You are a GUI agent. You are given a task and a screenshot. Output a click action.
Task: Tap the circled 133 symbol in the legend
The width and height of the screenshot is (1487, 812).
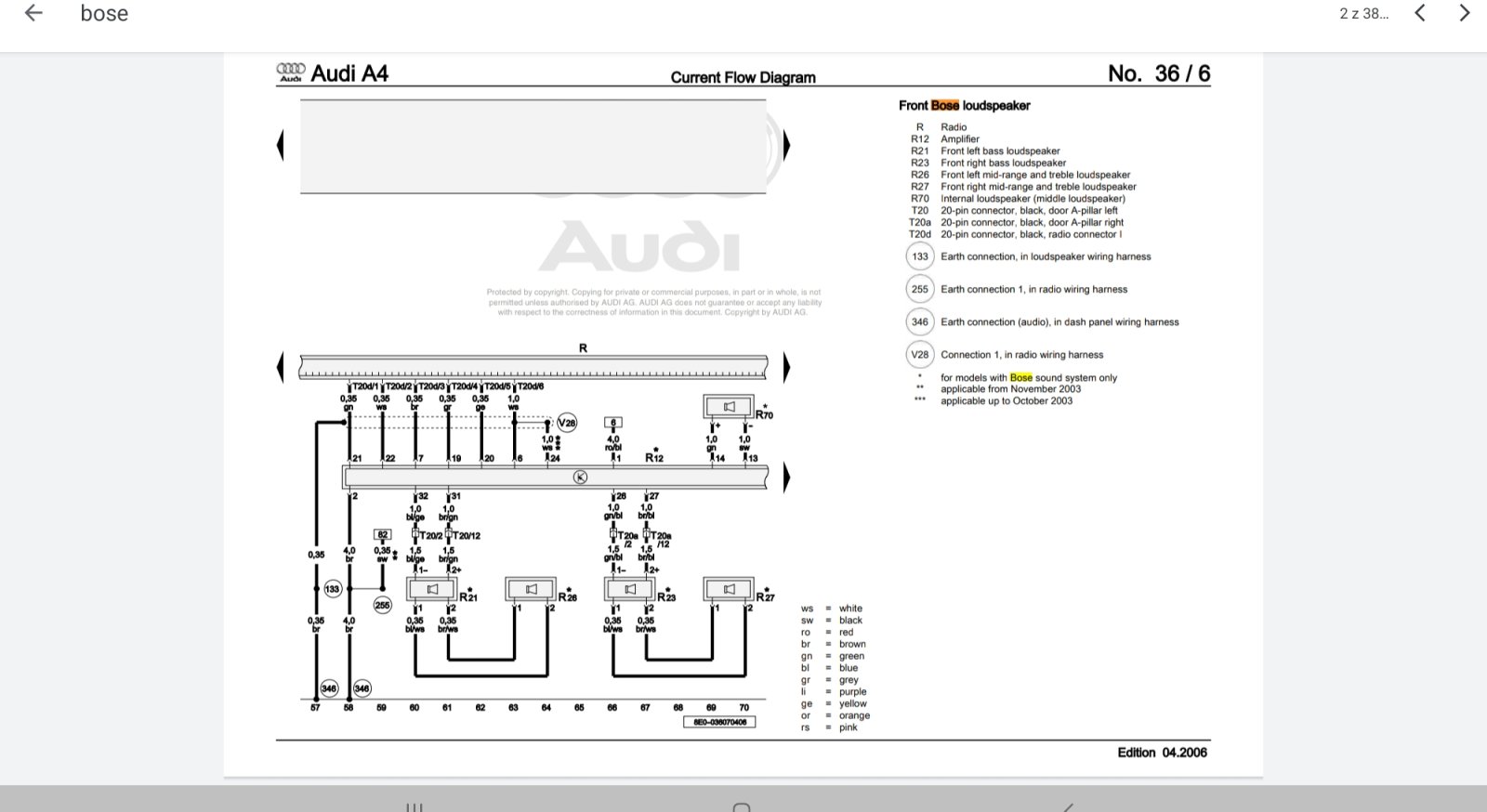(920, 256)
